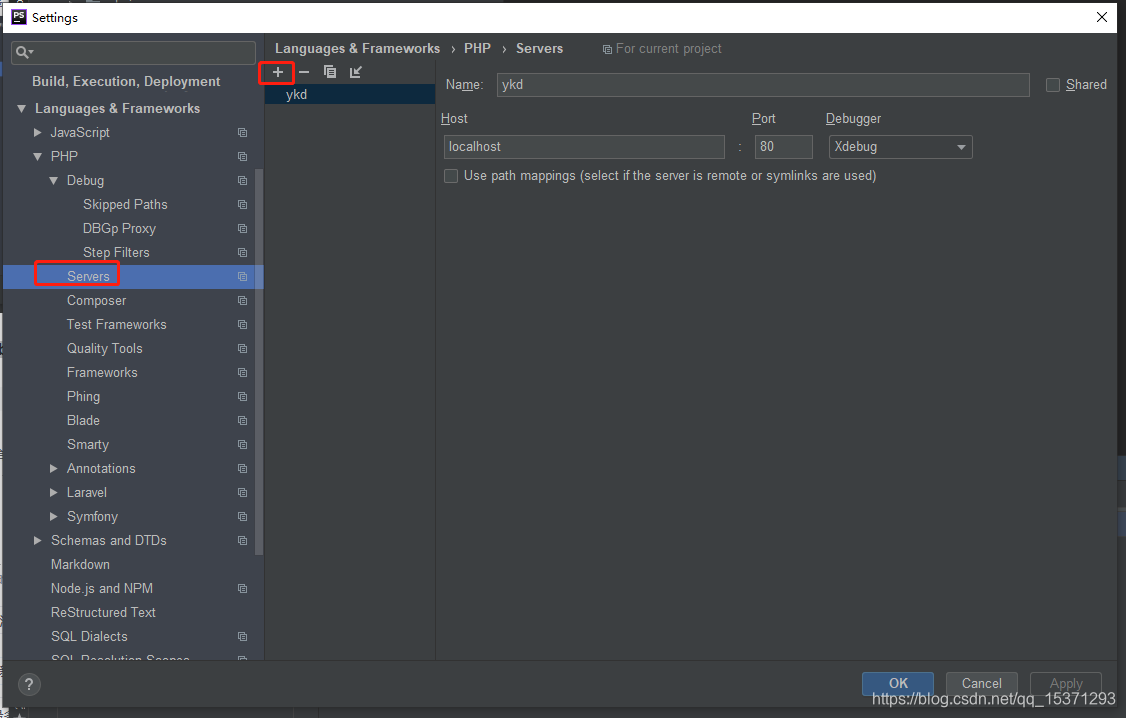The height and width of the screenshot is (718, 1126).
Task: Click the Cancel button
Action: pyautogui.click(x=981, y=683)
